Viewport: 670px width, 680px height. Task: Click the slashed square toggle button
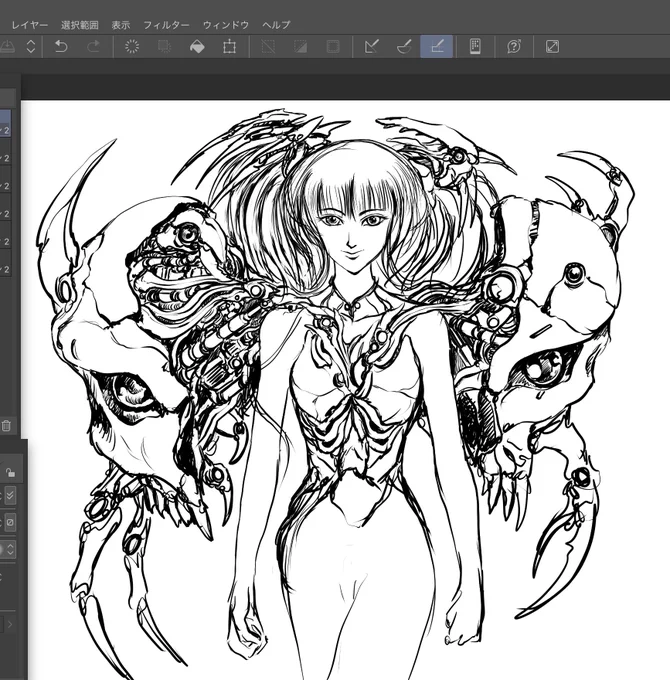tap(10, 523)
